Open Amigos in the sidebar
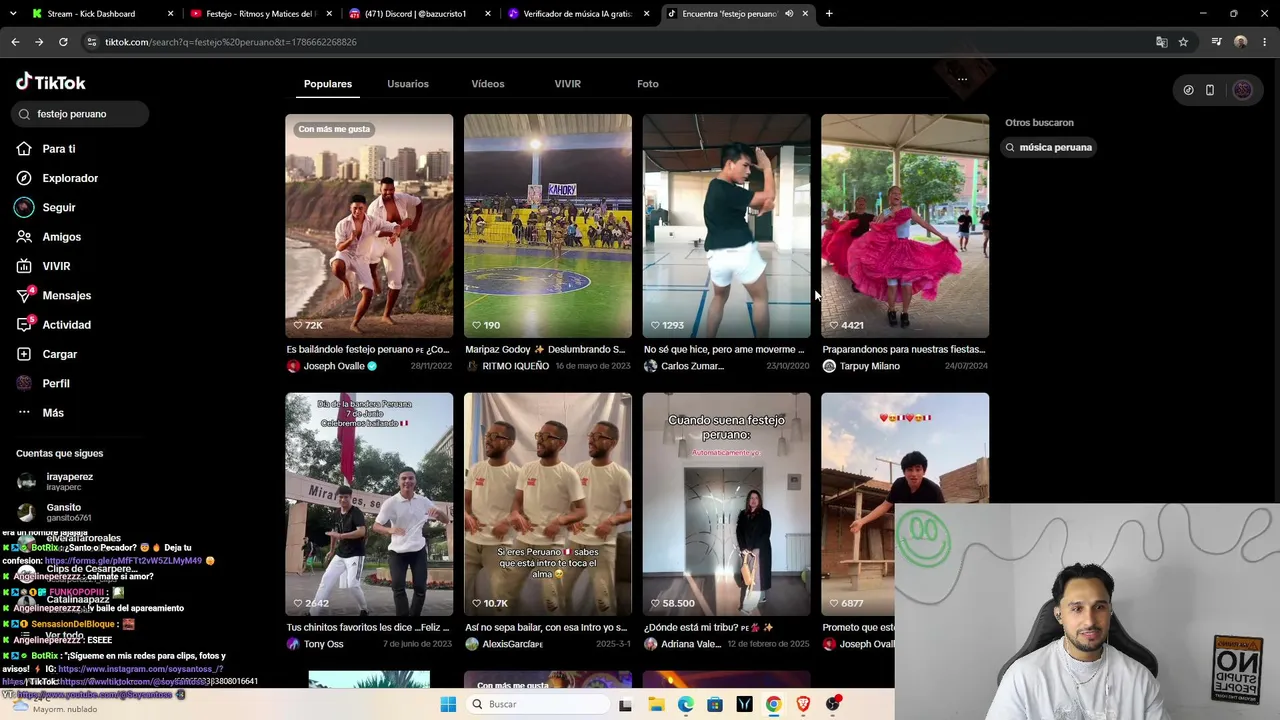Image resolution: width=1280 pixels, height=720 pixels. [x=61, y=237]
